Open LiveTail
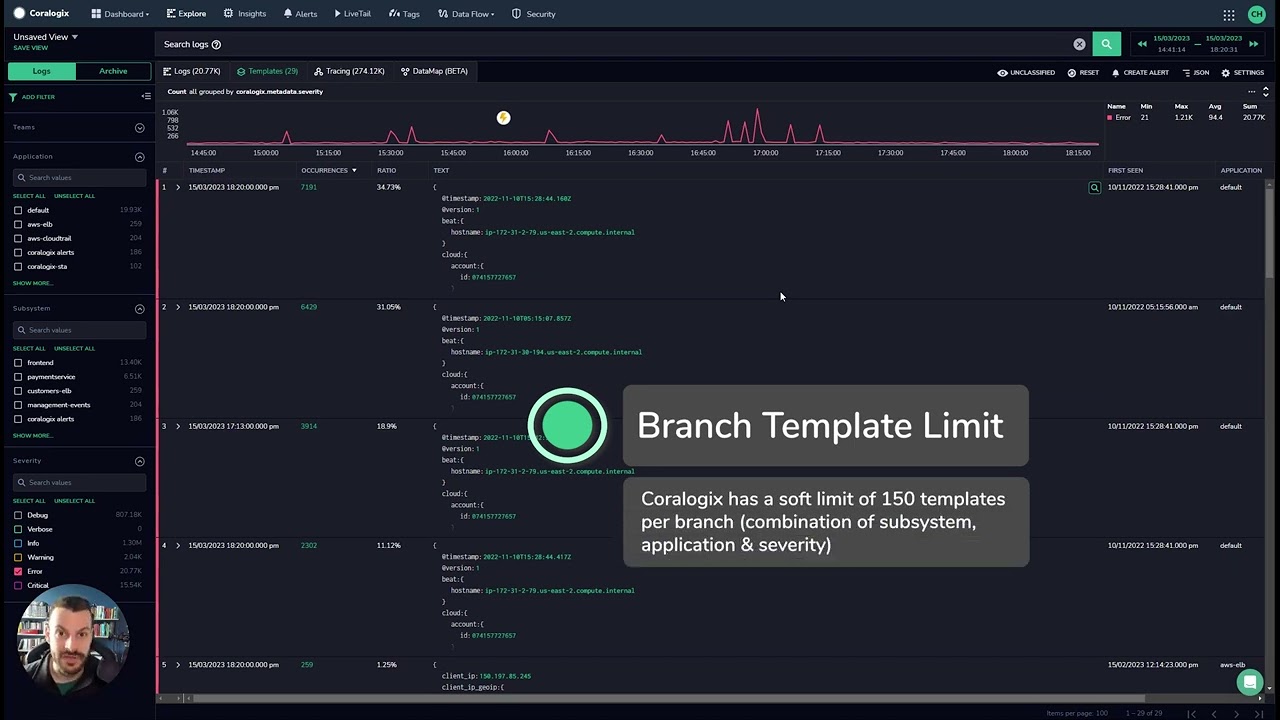The width and height of the screenshot is (1280, 720). tap(352, 14)
